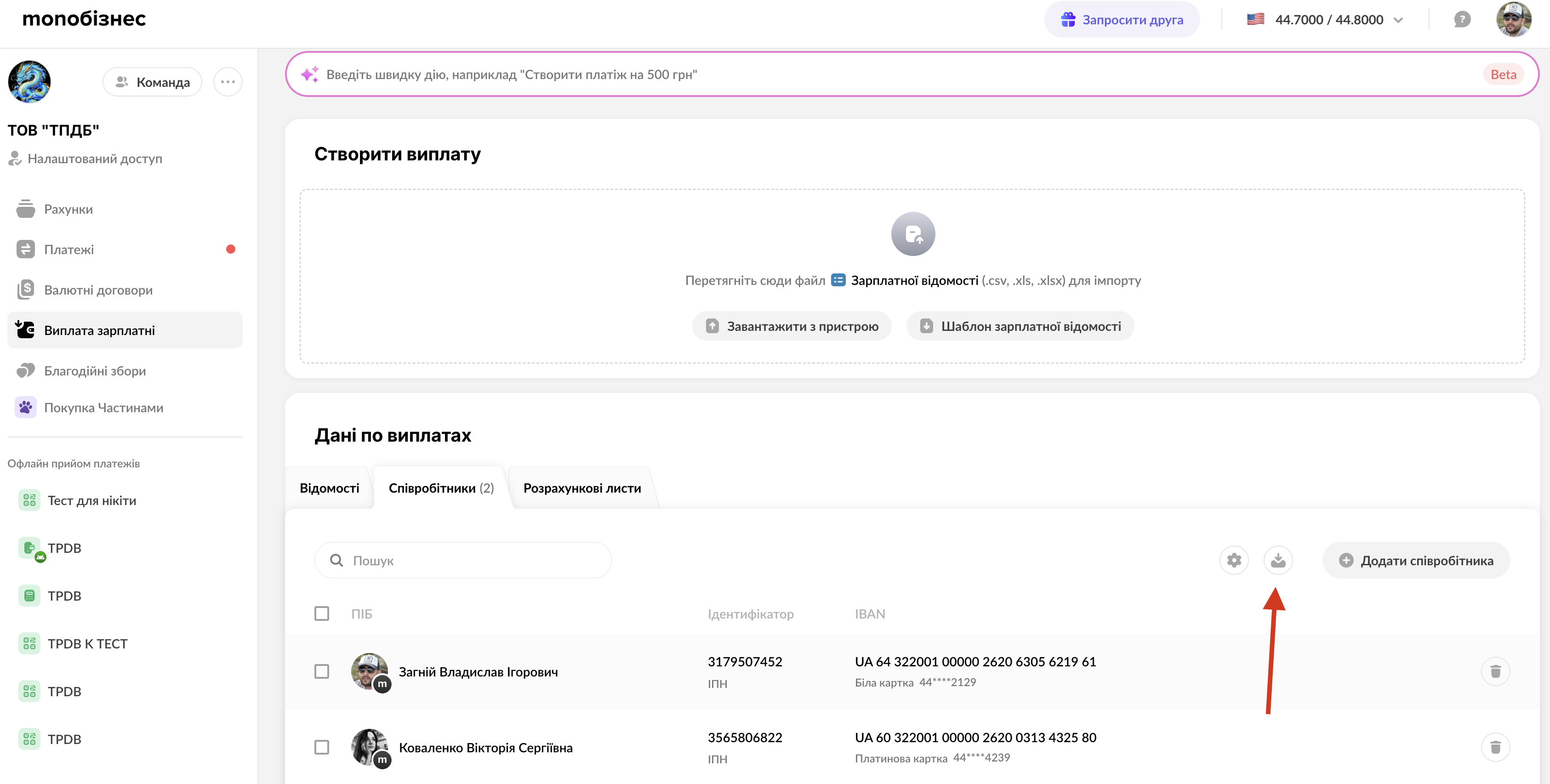Select all employees header checkbox
Image resolution: width=1550 pixels, height=784 pixels.
point(322,613)
